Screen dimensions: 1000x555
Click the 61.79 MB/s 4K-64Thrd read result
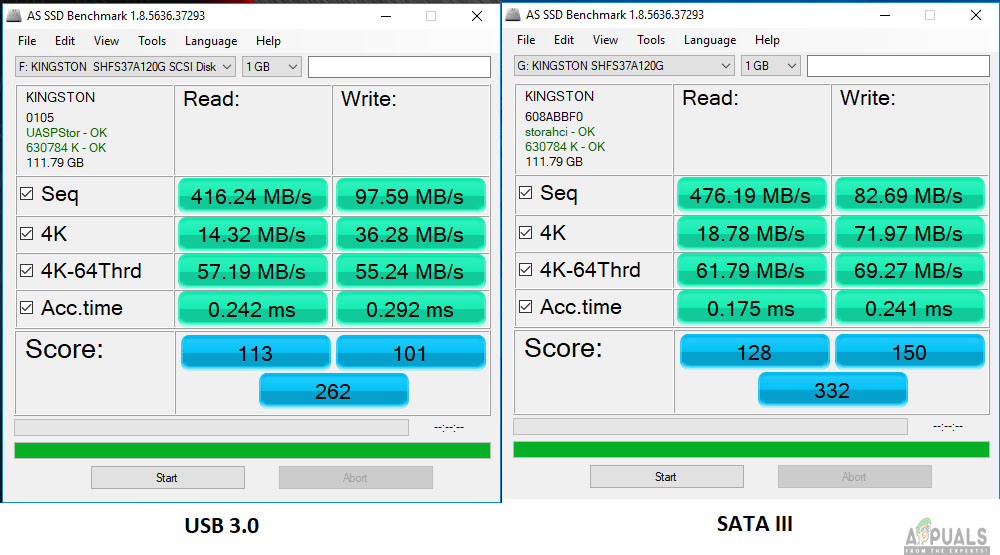(x=751, y=270)
